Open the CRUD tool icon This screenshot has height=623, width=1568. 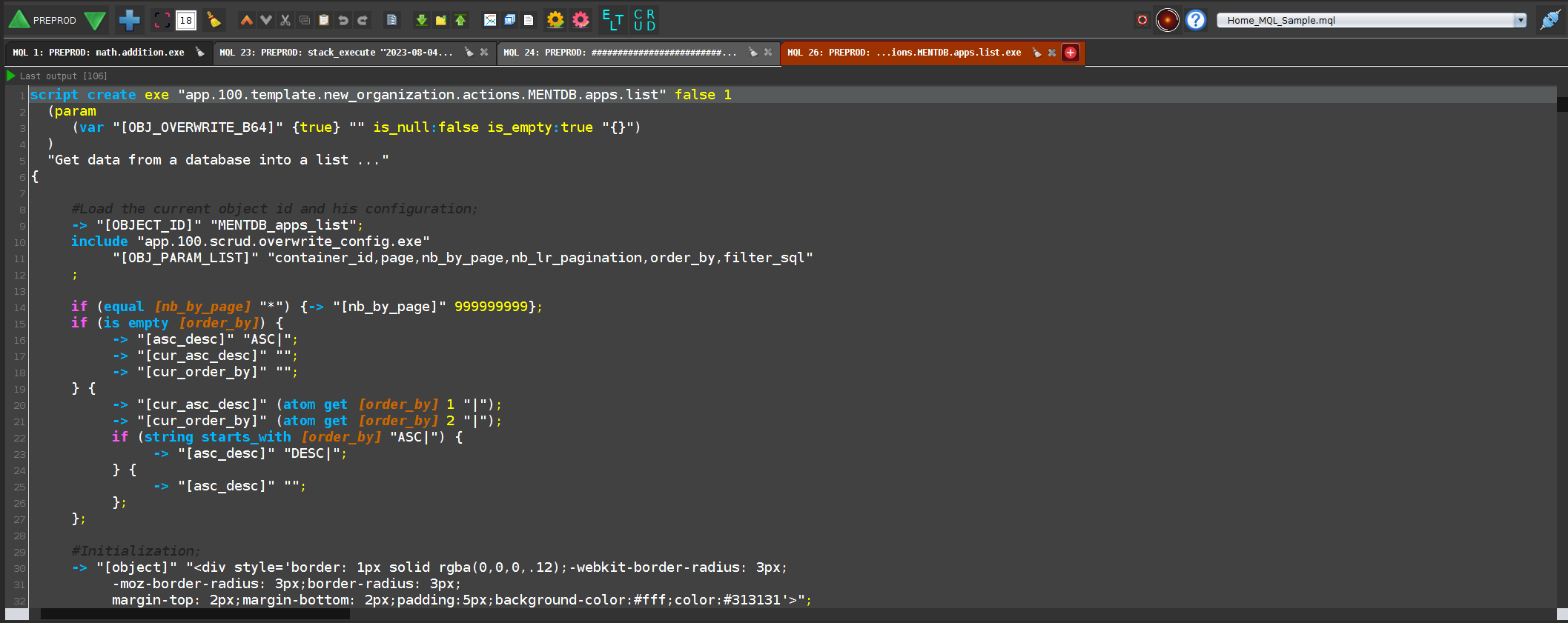(644, 20)
